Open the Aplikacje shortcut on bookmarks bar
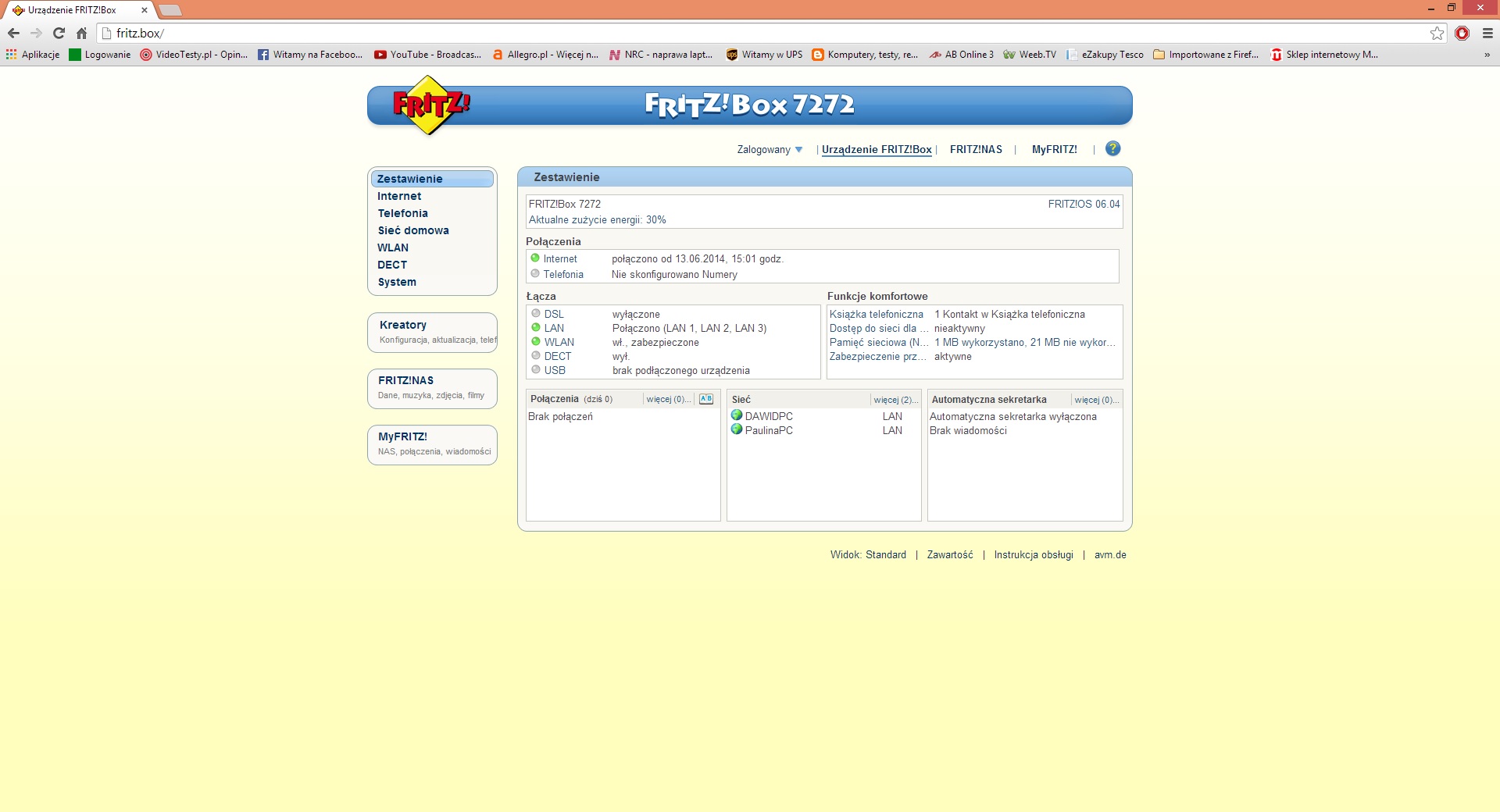Image resolution: width=1500 pixels, height=812 pixels. [x=31, y=55]
